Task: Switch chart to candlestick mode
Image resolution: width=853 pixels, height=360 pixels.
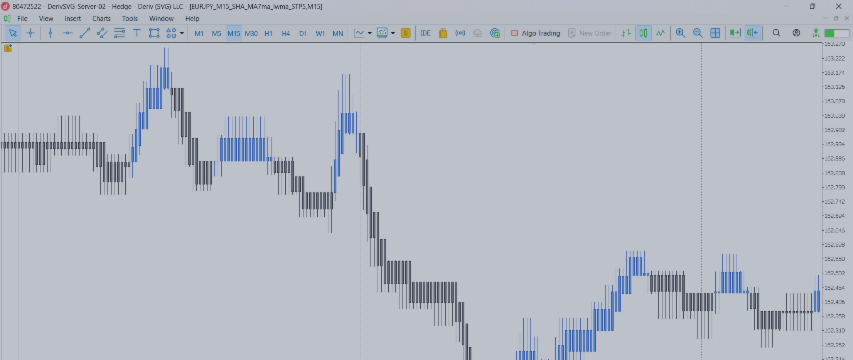Action: (644, 33)
